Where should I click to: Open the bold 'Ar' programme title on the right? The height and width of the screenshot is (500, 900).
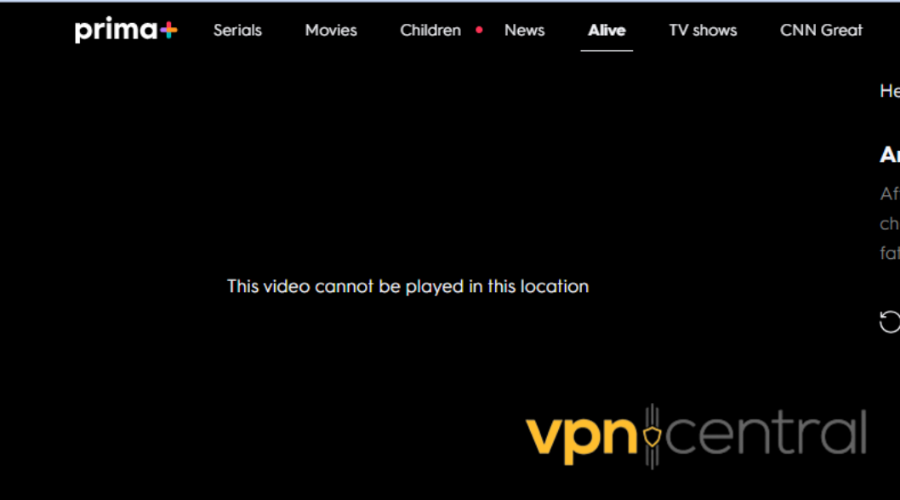pos(890,154)
